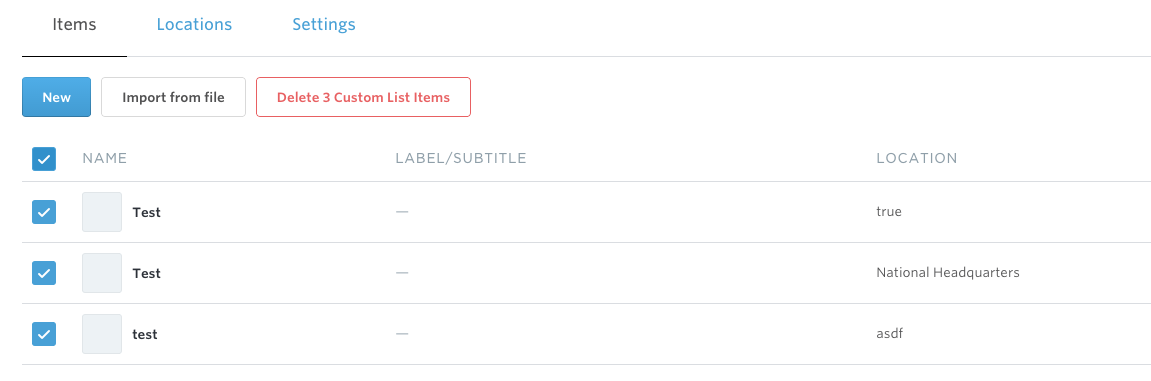The width and height of the screenshot is (1151, 381).
Task: Uncheck the row with location true
Action: 44,212
